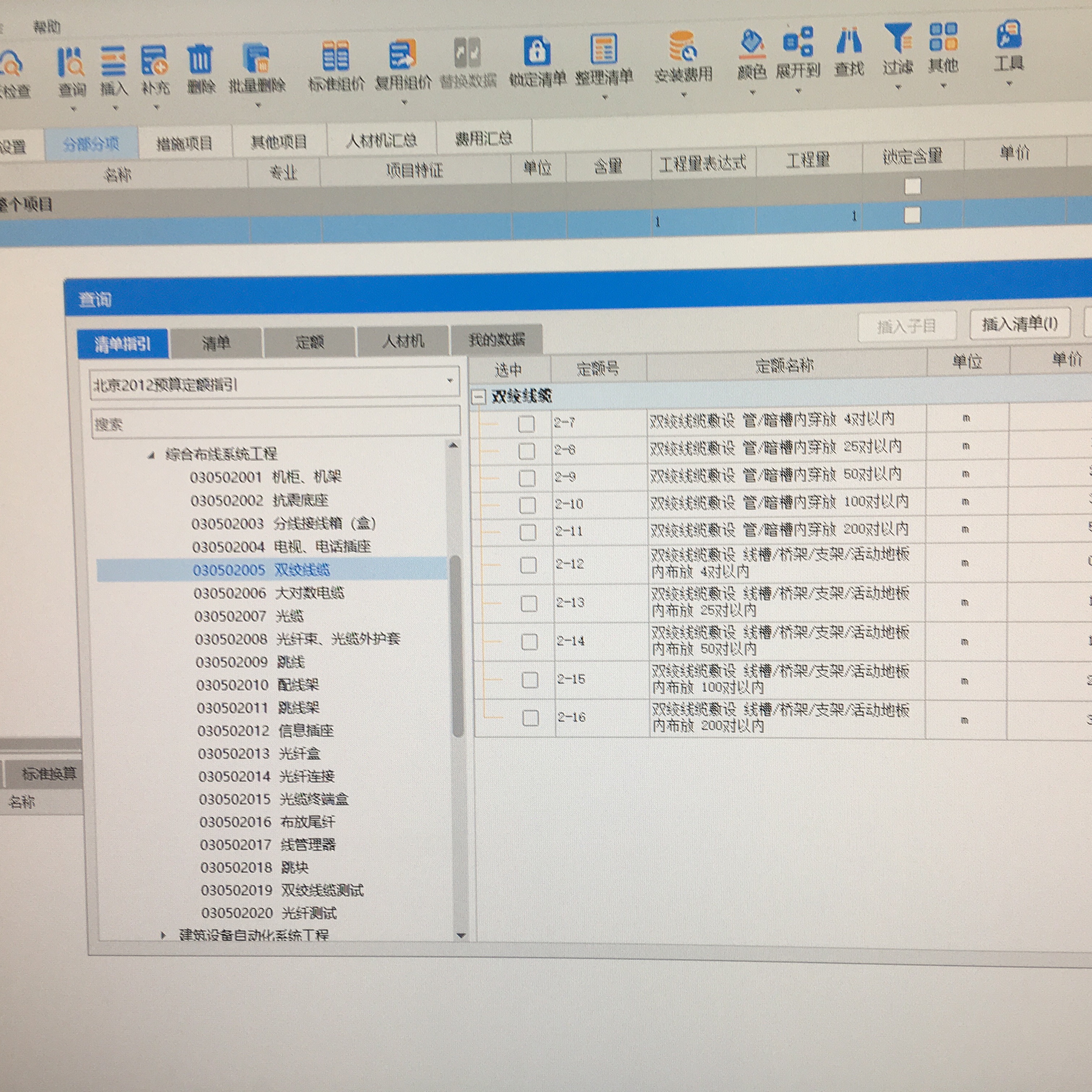Screen dimensions: 1092x1092
Task: Switch to the 清单指引 tab
Action: [123, 344]
